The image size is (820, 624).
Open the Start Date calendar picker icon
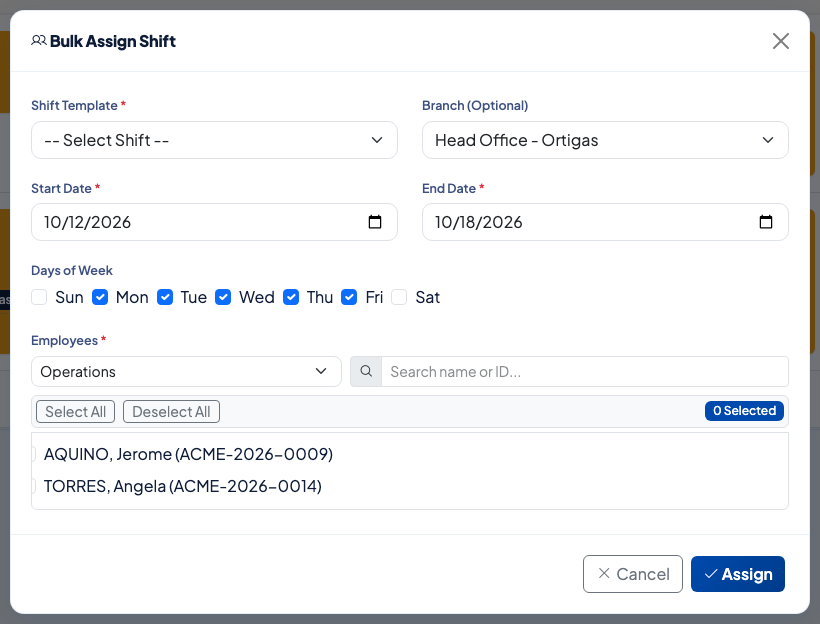374,222
